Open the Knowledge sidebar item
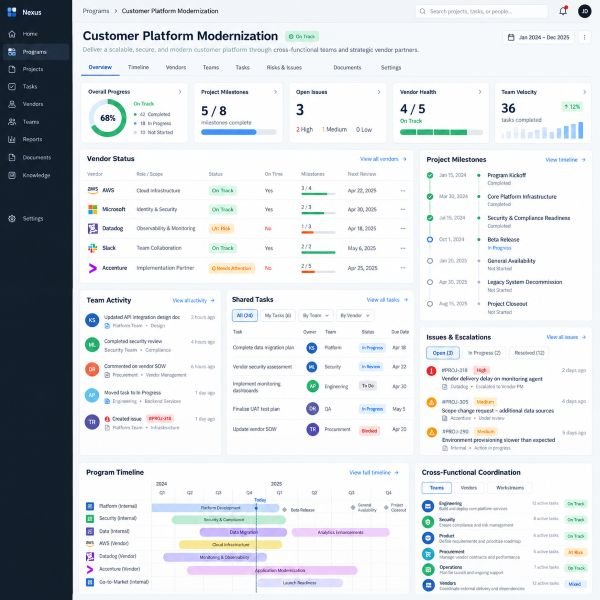Screen dimensions: 600x600 (x=34, y=175)
